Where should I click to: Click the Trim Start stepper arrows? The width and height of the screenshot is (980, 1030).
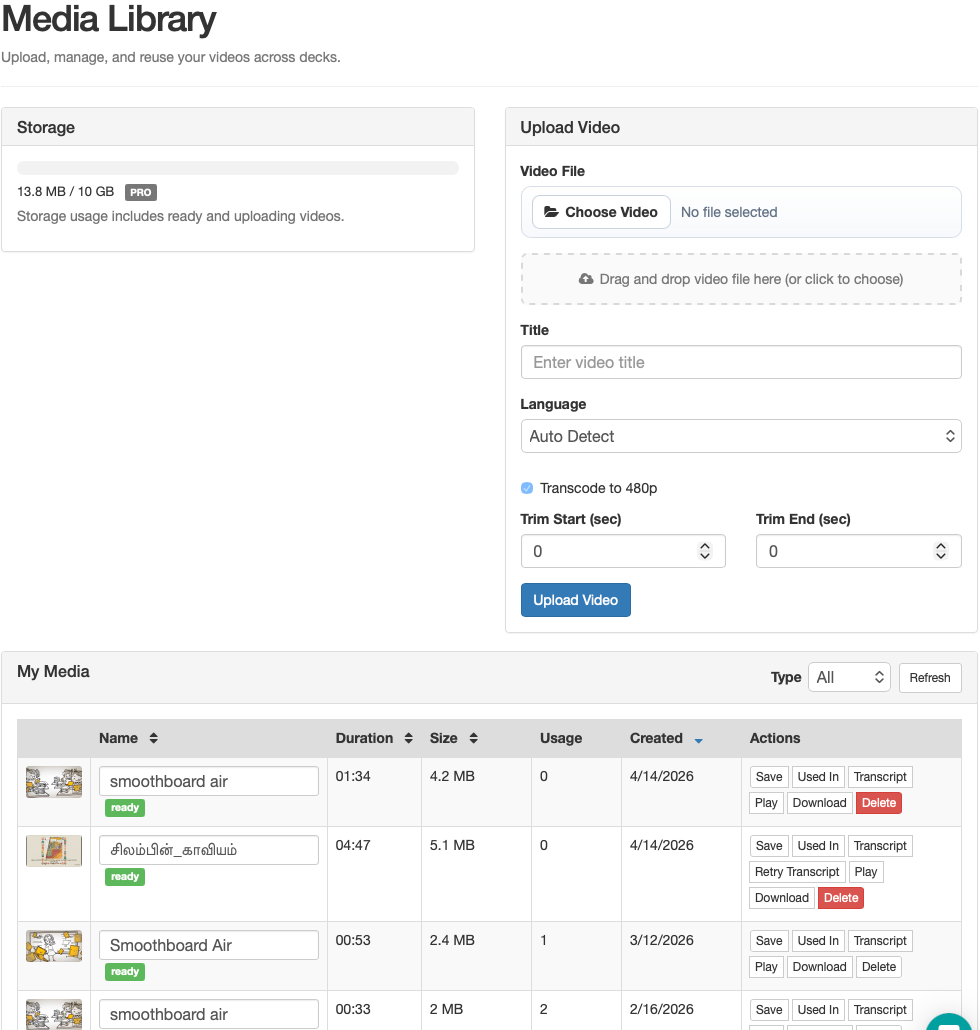pyautogui.click(x=704, y=551)
